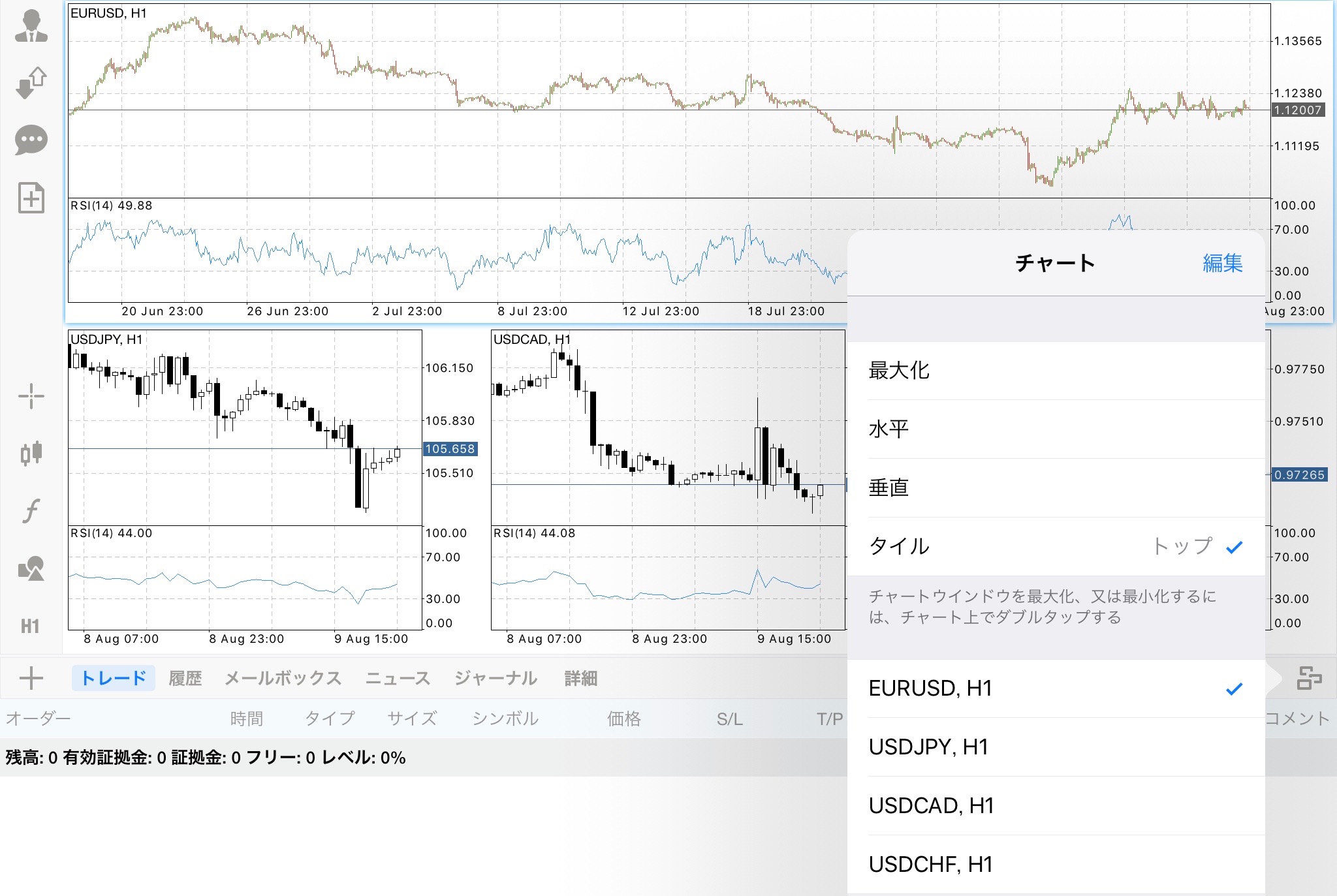
Task: Tap the USDCAD, H1 chart title
Action: click(532, 340)
